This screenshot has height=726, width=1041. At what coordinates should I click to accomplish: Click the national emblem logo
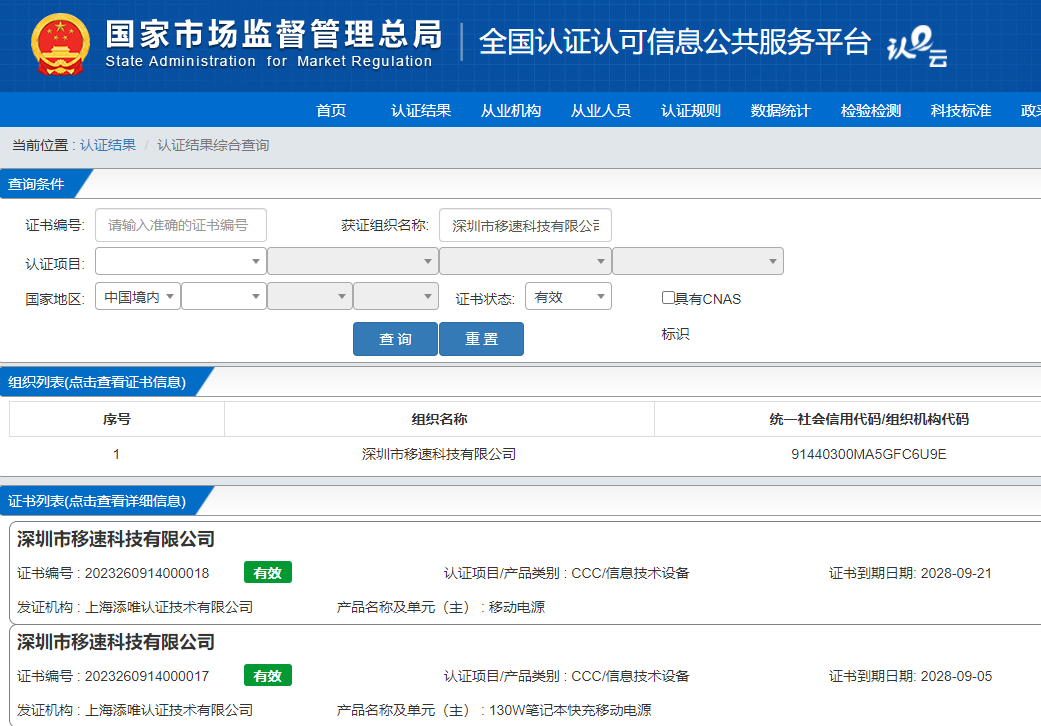coord(60,44)
